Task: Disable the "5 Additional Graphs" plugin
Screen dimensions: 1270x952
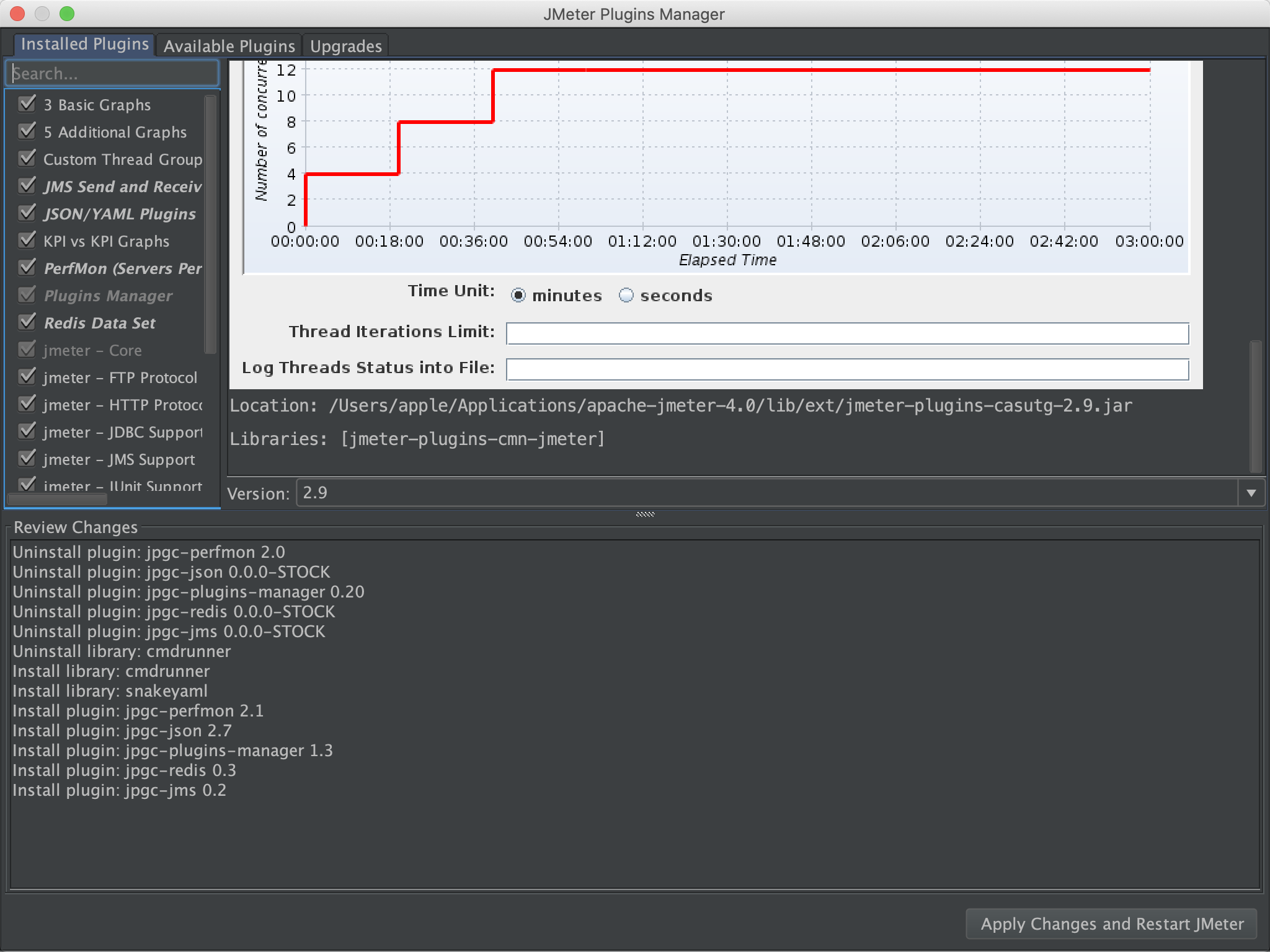Action: pyautogui.click(x=27, y=131)
